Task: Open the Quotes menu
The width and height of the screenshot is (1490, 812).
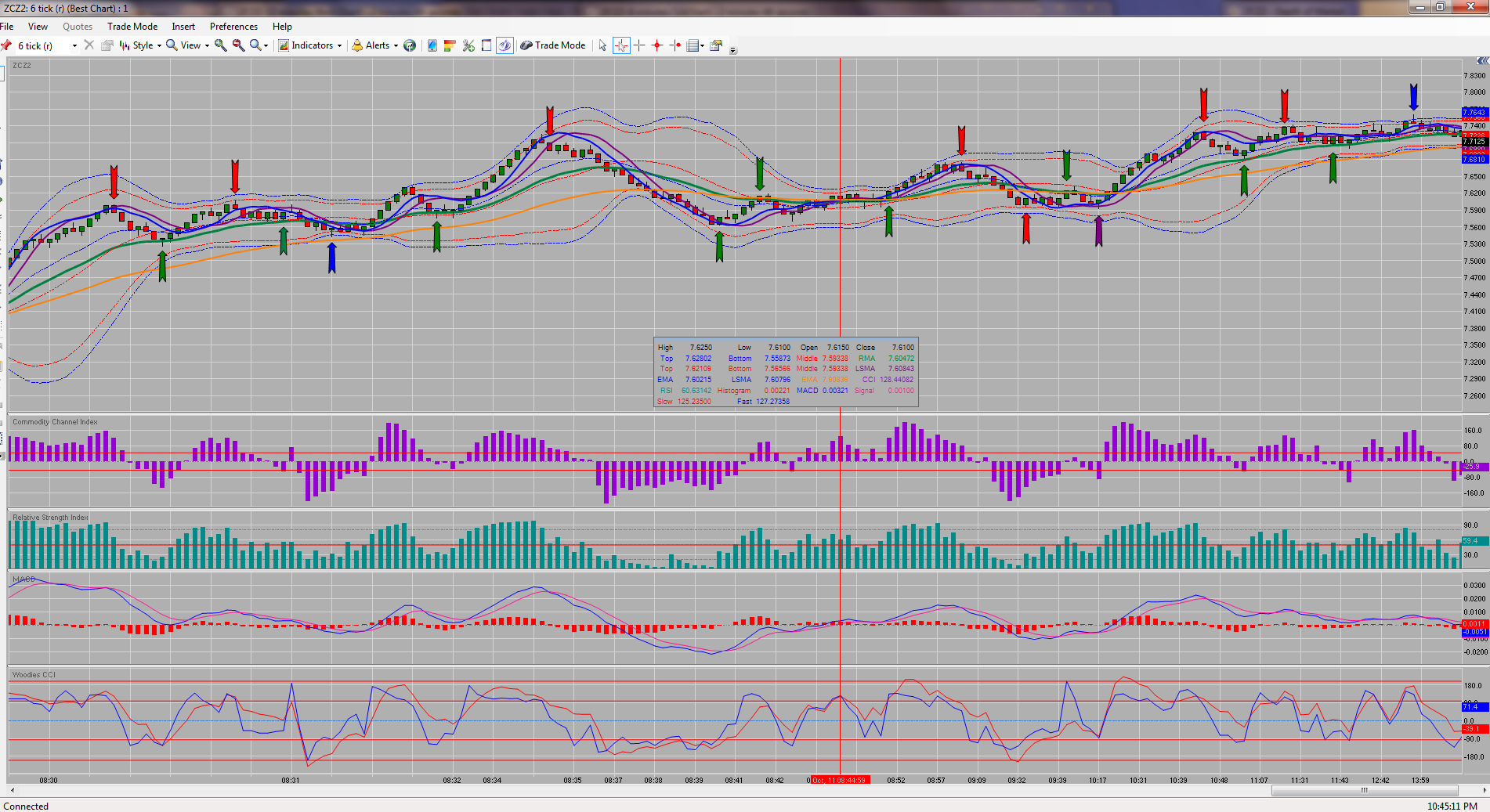Action: [78, 27]
